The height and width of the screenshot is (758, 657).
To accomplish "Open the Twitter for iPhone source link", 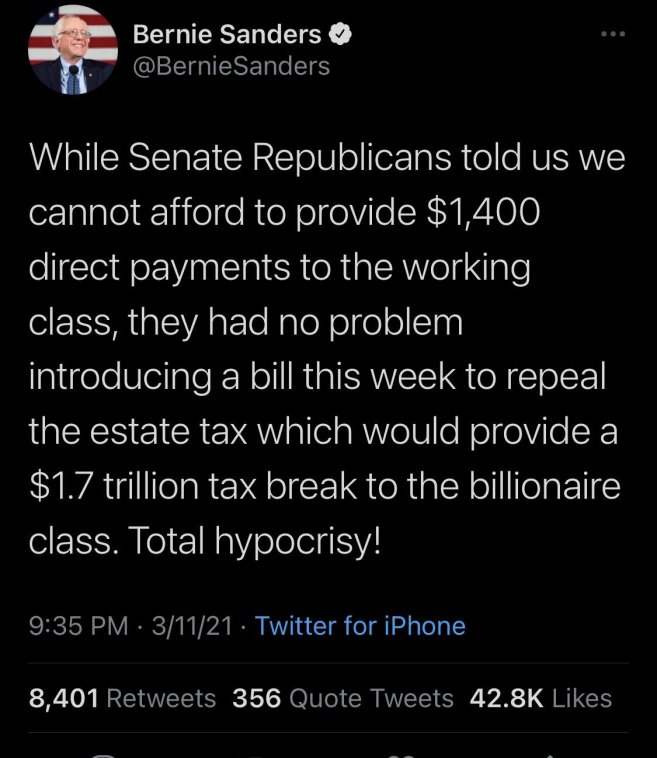I will click(x=361, y=626).
